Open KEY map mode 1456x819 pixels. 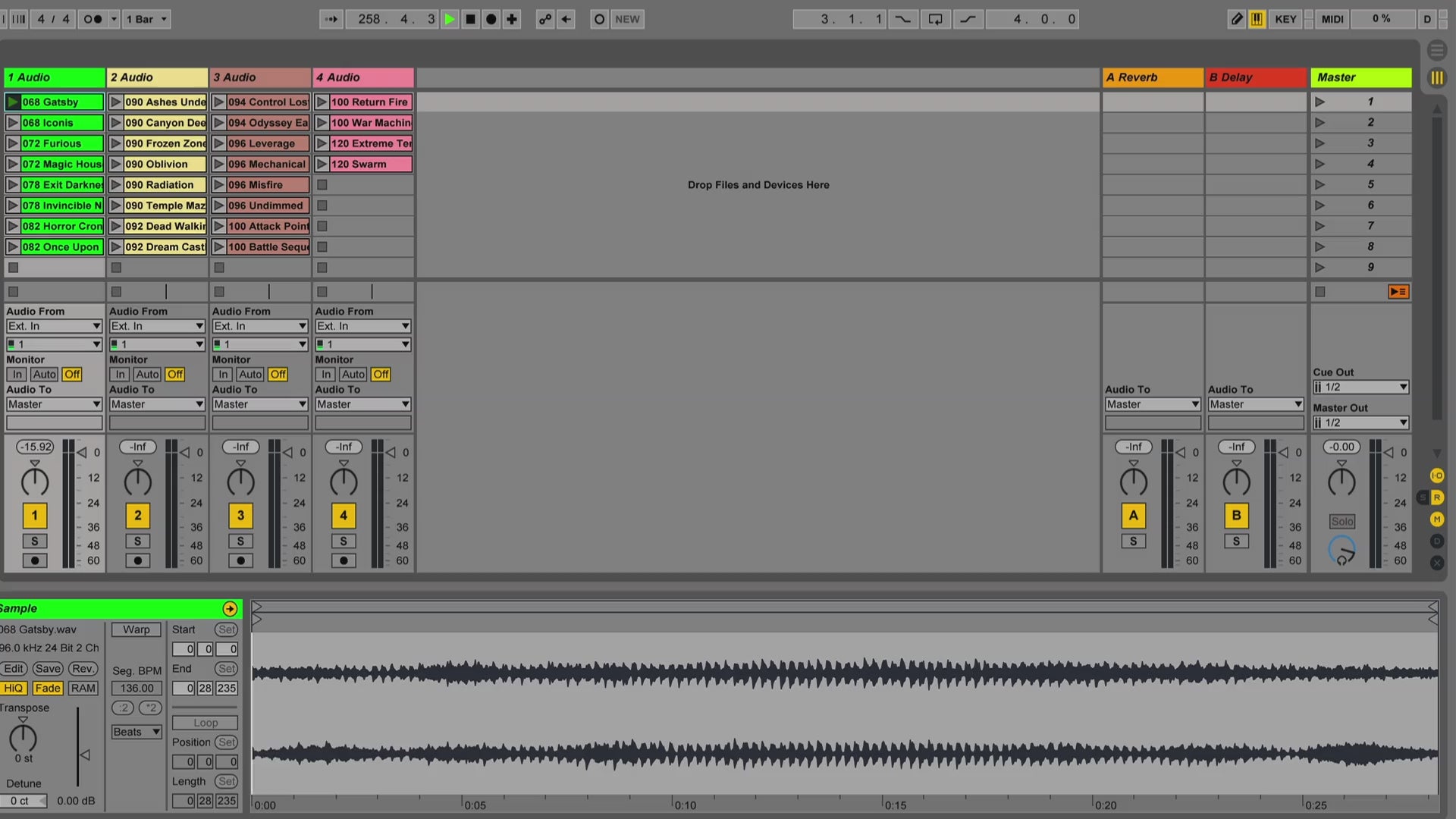click(x=1285, y=19)
